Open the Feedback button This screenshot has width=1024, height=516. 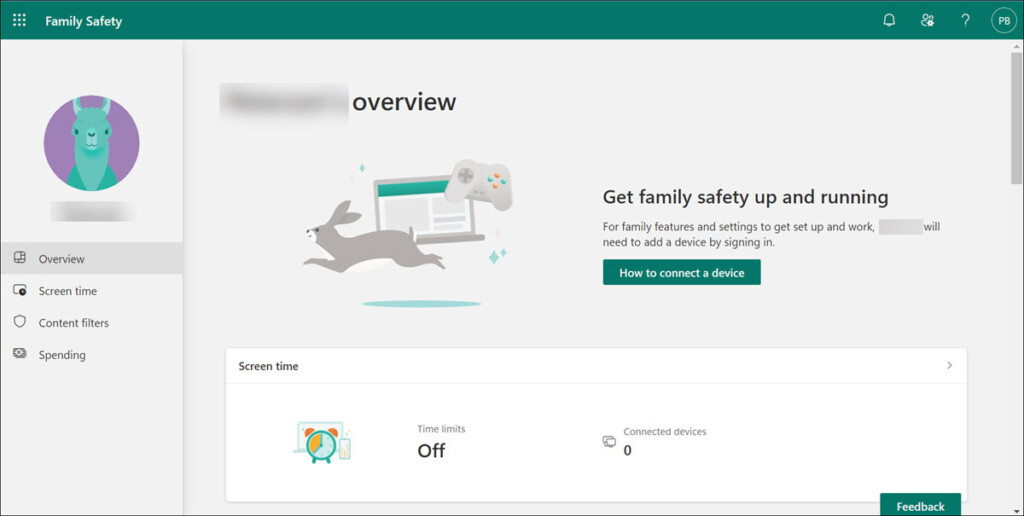point(920,505)
